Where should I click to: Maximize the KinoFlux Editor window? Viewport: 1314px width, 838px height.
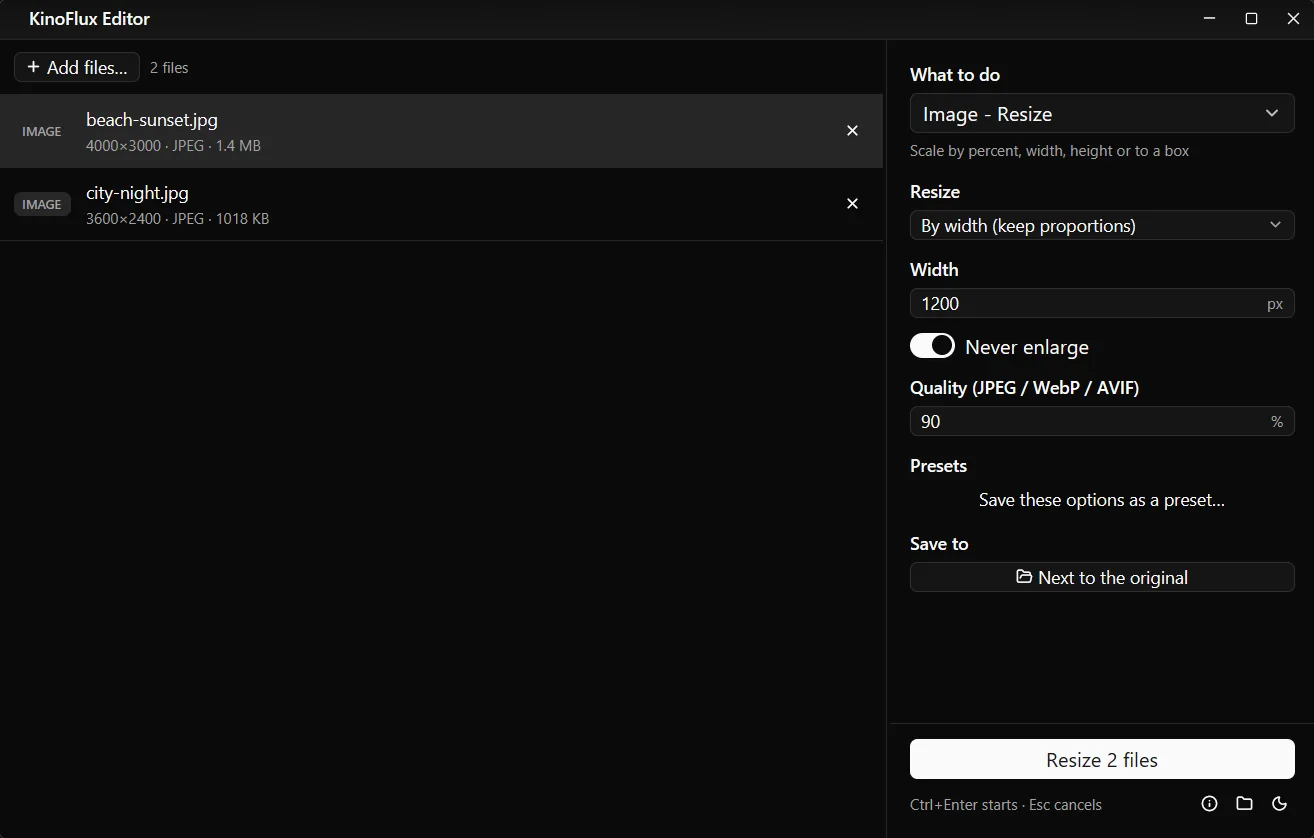click(x=1251, y=19)
